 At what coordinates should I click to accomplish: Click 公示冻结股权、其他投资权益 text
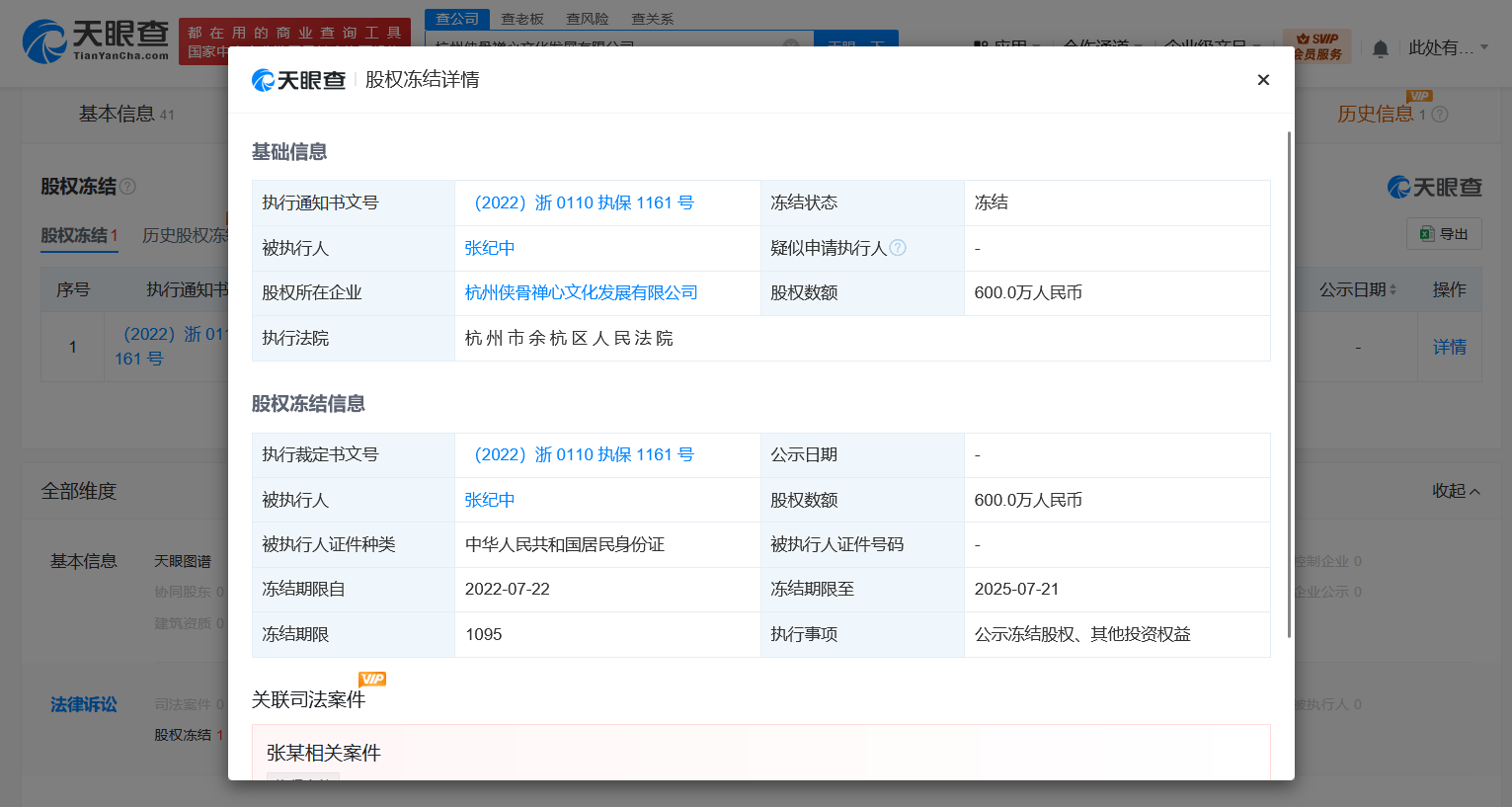pyautogui.click(x=1082, y=634)
